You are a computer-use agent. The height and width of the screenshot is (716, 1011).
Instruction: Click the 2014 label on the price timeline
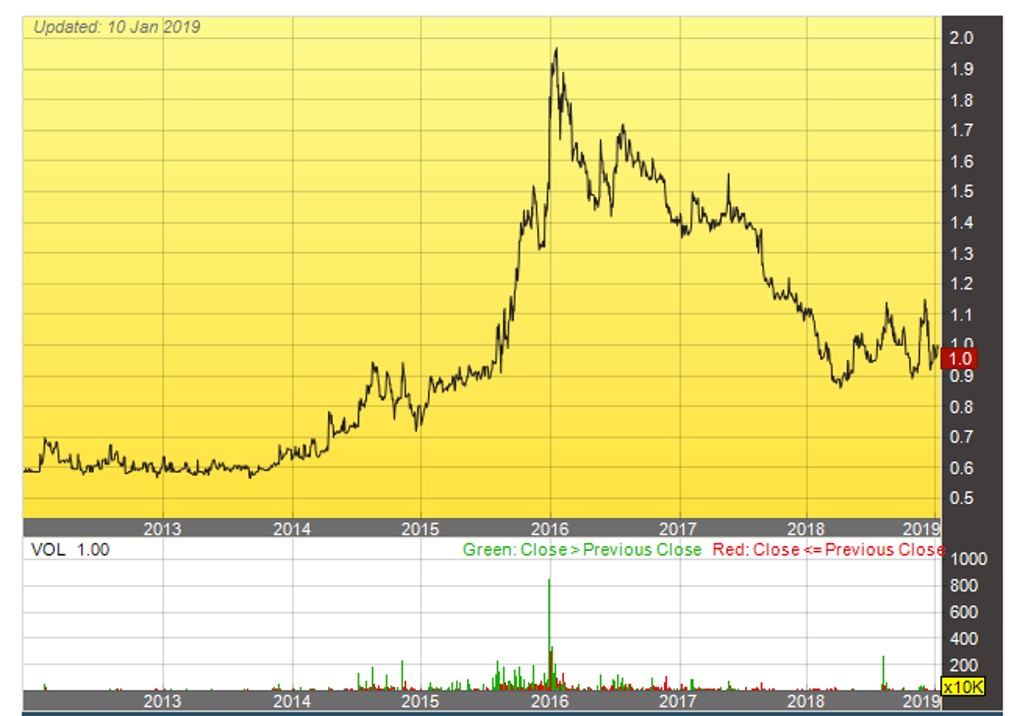[292, 526]
